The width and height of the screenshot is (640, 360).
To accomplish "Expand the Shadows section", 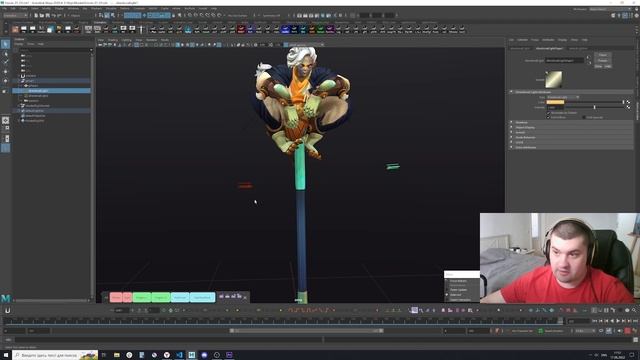I will click(x=571, y=122).
